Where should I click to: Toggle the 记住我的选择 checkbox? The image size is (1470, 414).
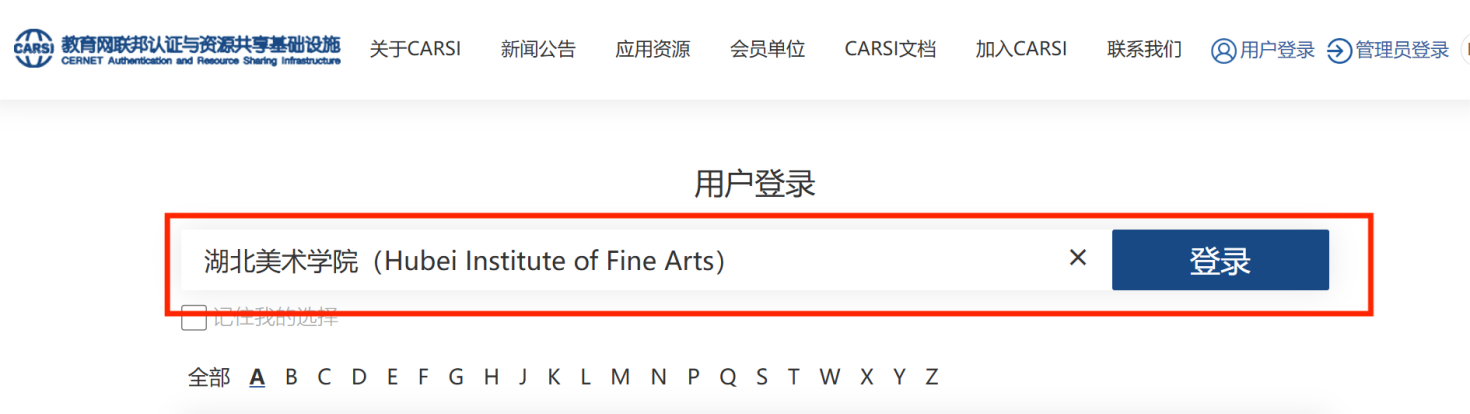193,318
